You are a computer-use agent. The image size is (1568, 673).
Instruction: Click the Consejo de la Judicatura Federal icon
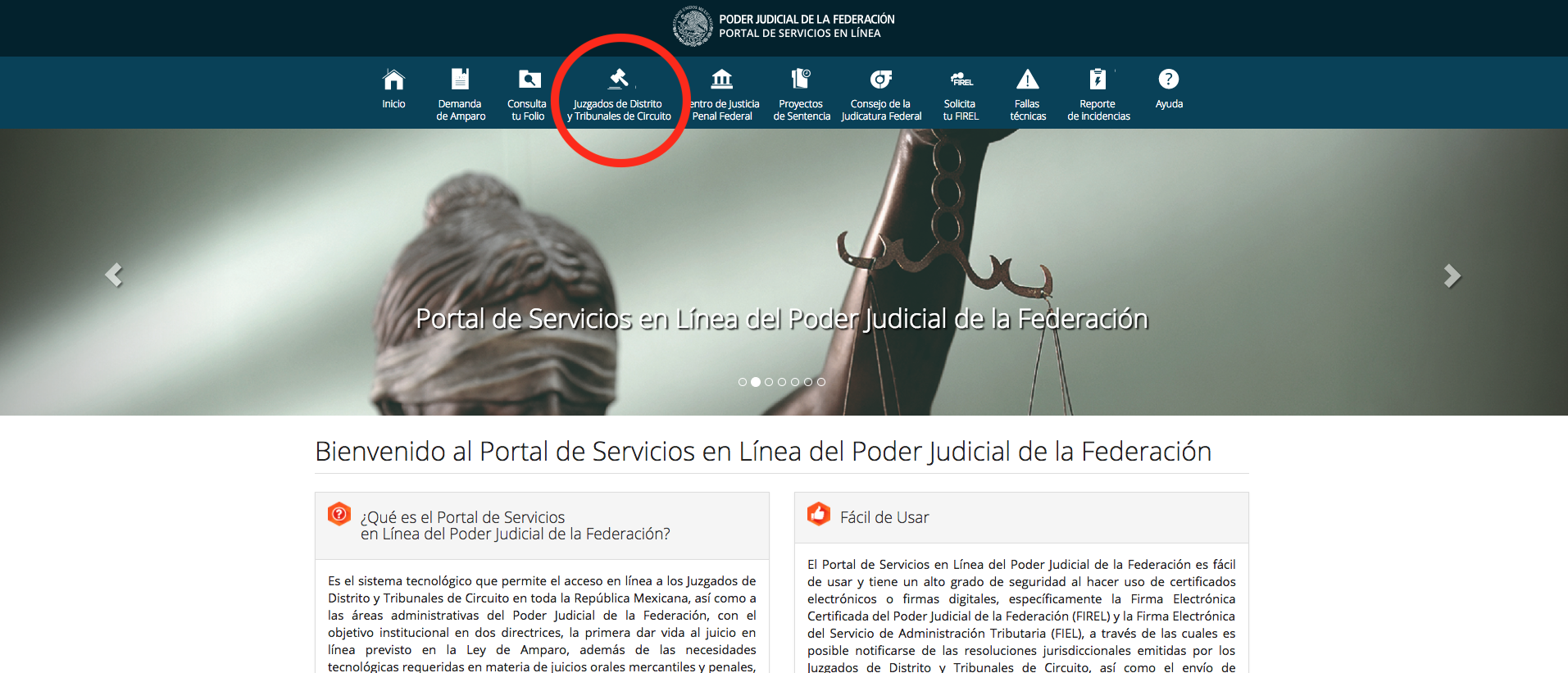tap(881, 79)
